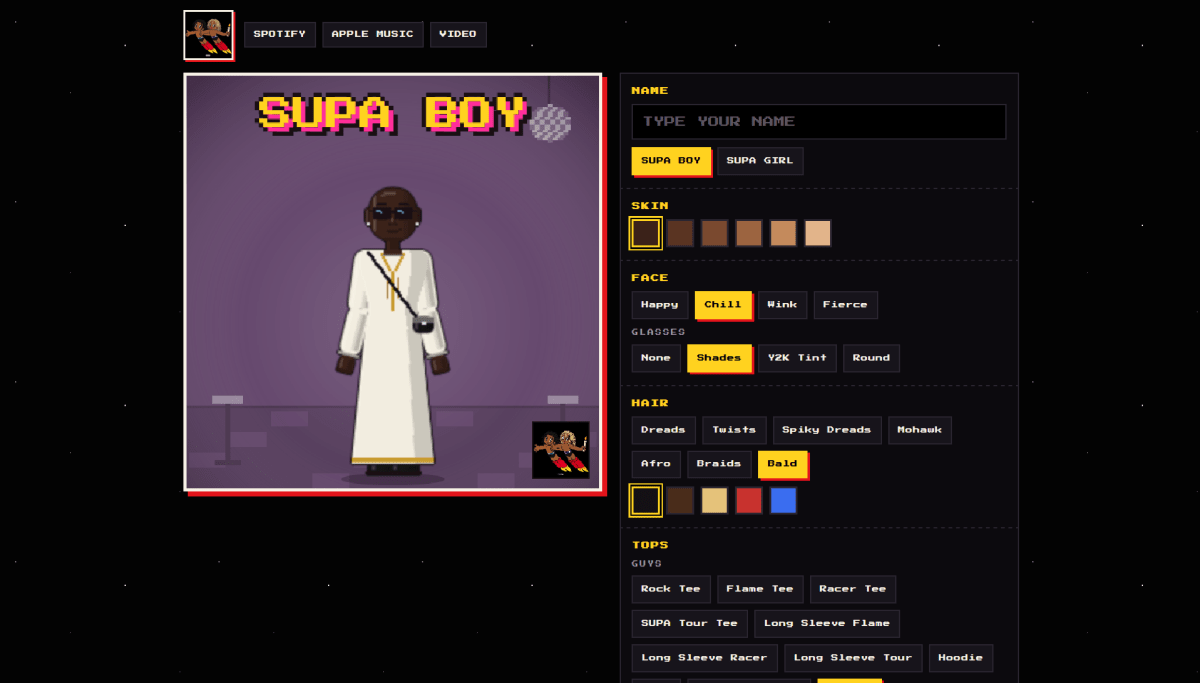Screen dimensions: 1200x683
Task: Choose the Rock Tee top
Action: coord(671,589)
